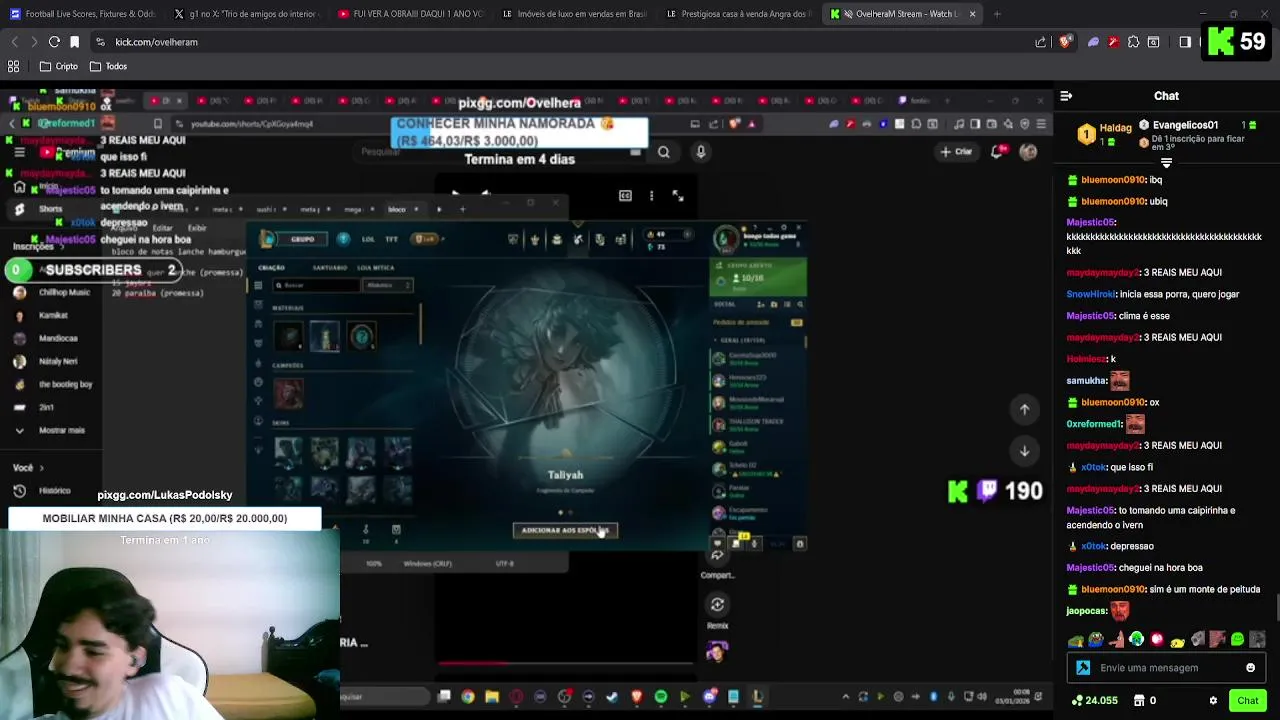Viewport: 1280px width, 720px height.
Task: Expand the leaderboard chevron below Haldag
Action: coord(1166,163)
